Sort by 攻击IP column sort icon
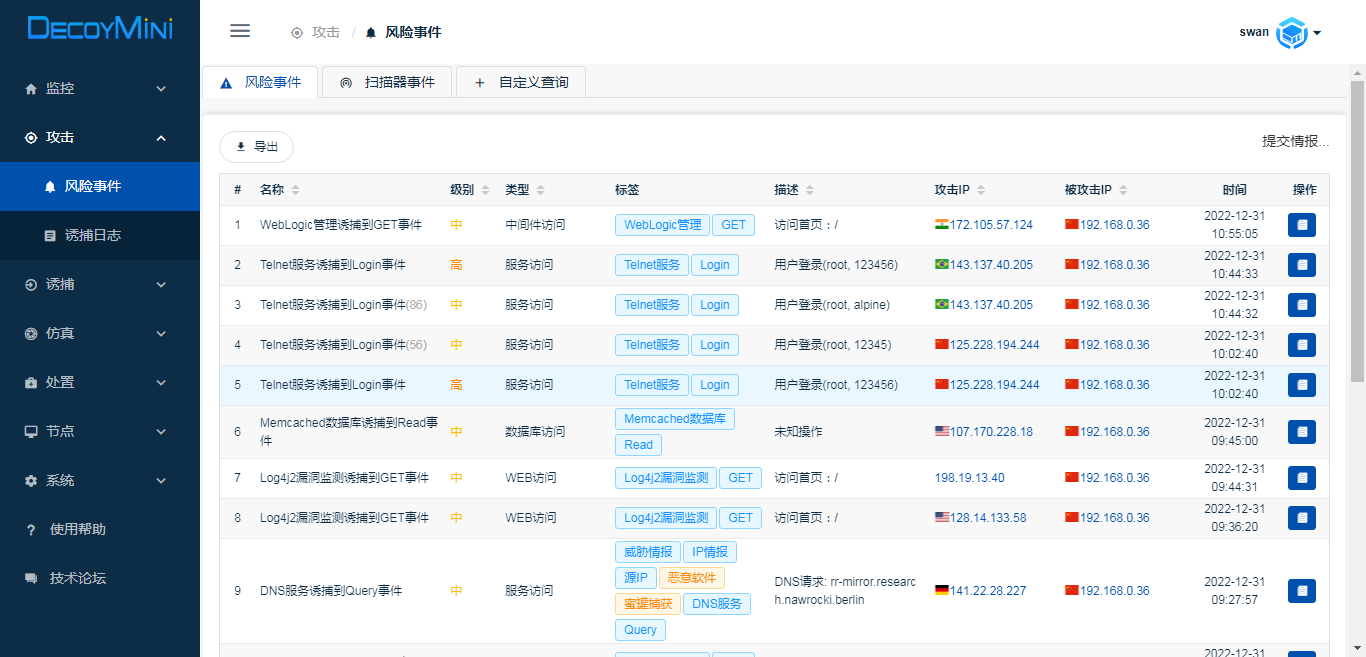 [980, 190]
